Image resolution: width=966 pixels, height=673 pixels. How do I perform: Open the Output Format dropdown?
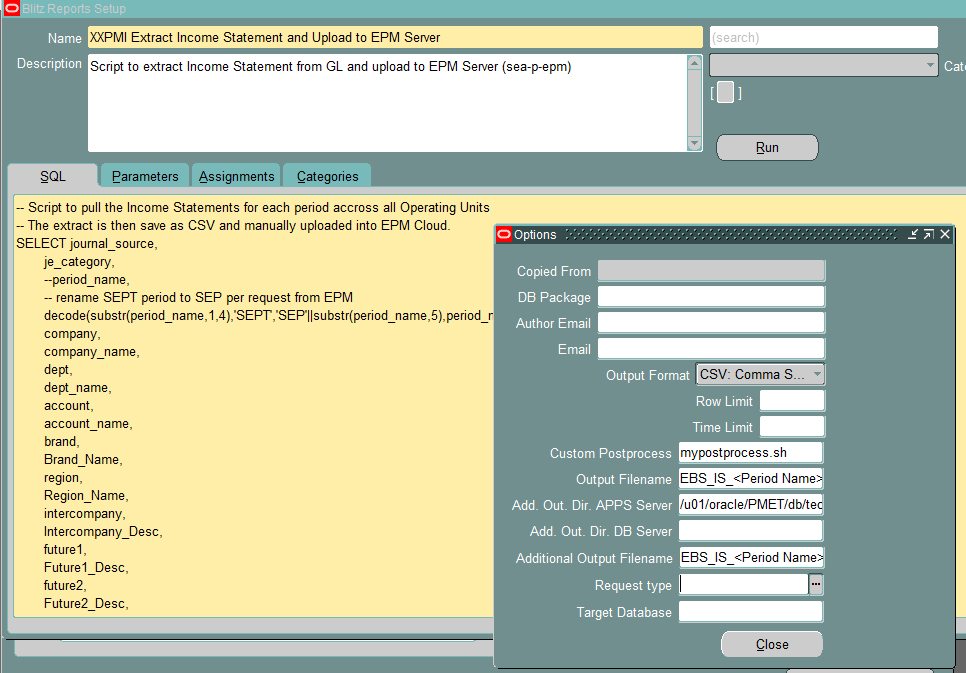coord(760,375)
